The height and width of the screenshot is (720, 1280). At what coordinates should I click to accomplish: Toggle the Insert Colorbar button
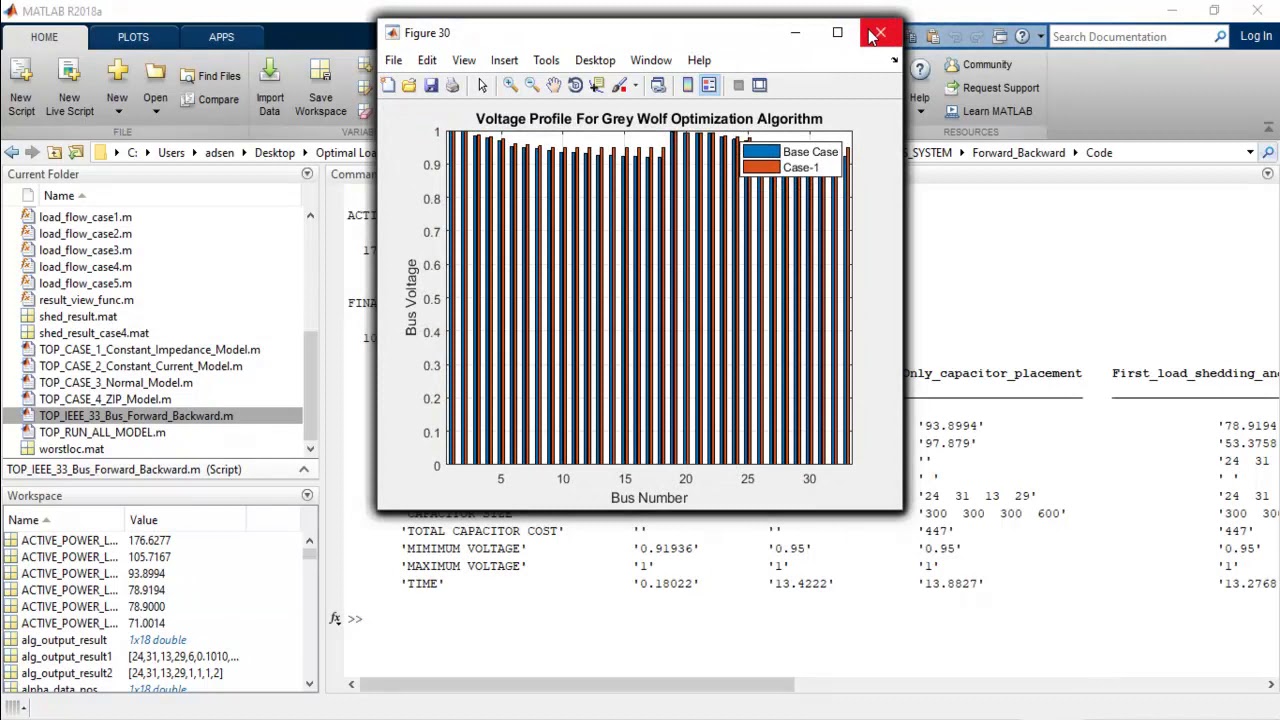click(x=688, y=86)
